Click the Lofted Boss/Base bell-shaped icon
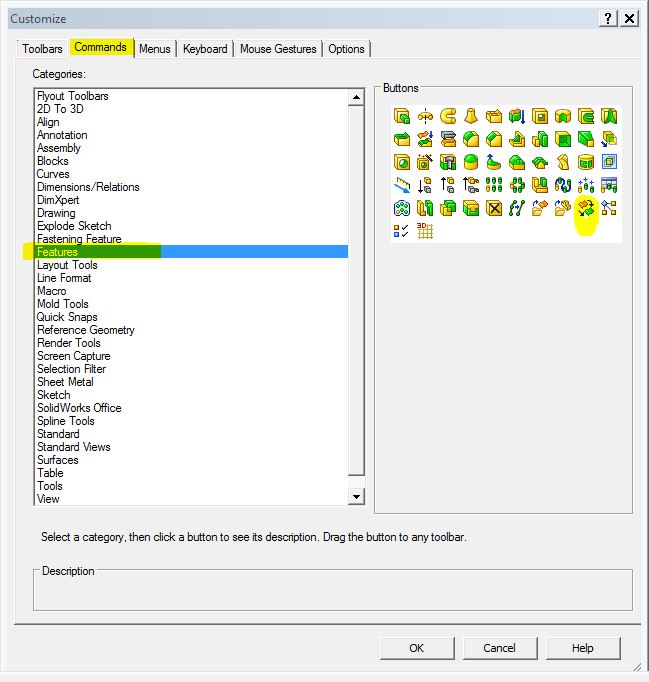Screen dimensions: 649x682 pos(470,116)
